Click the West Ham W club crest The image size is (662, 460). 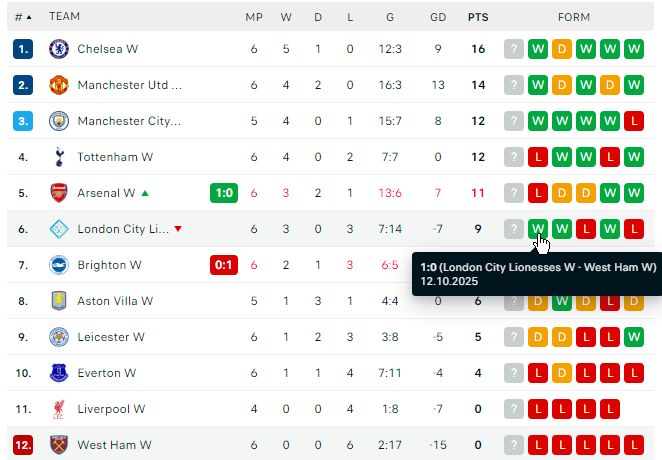(x=59, y=445)
